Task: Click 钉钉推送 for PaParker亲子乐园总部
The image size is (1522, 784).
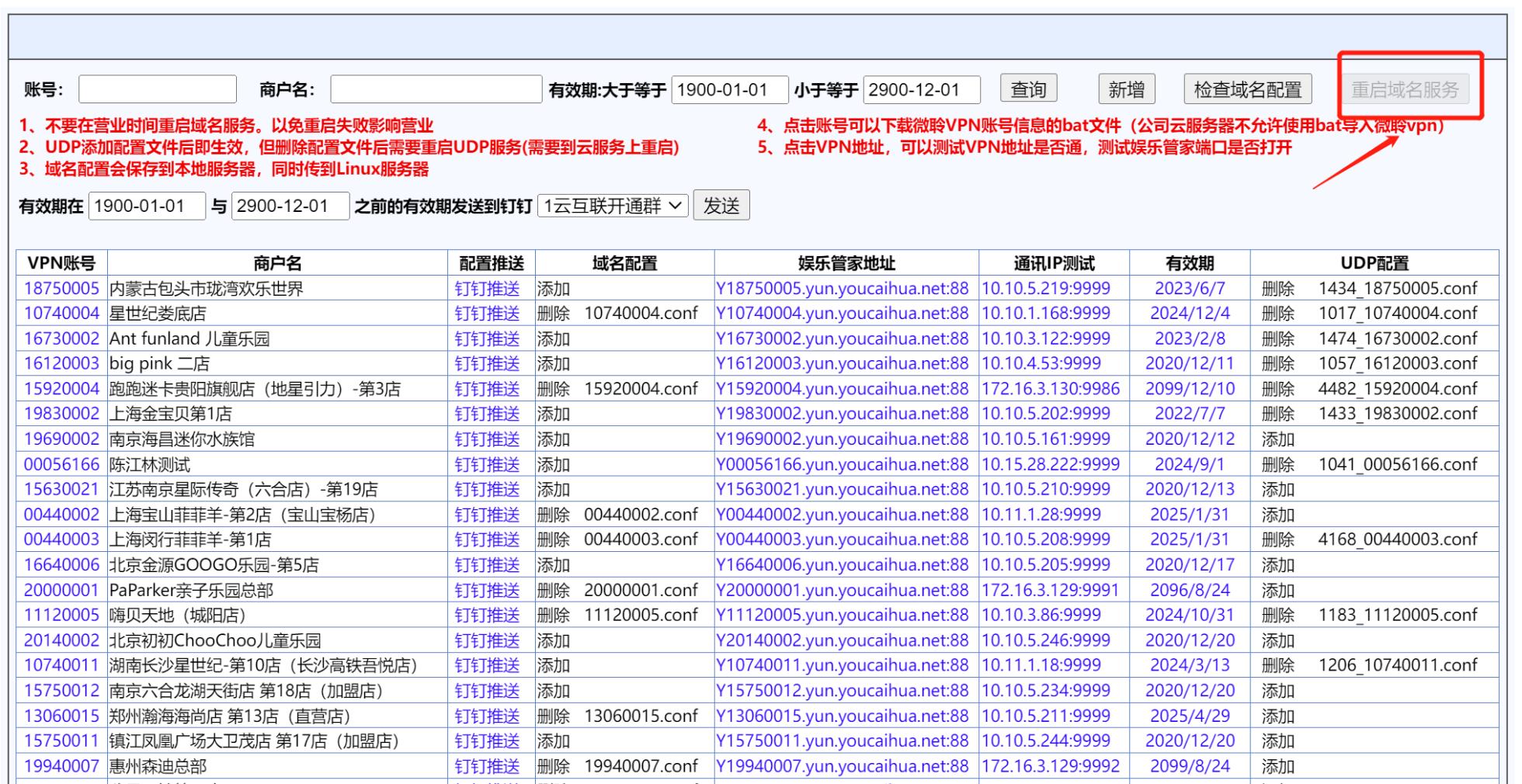Action: coord(487,590)
